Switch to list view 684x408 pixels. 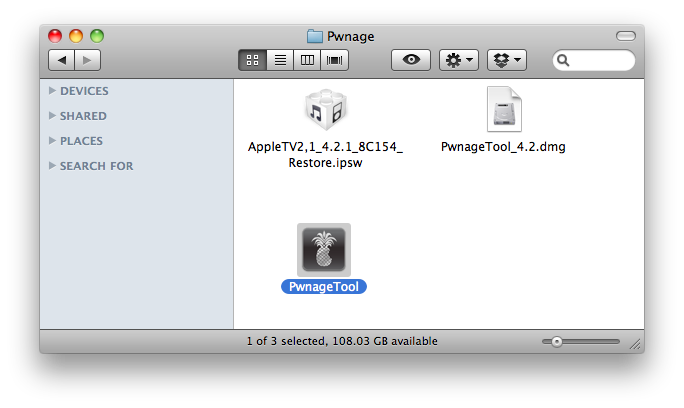[x=280, y=60]
